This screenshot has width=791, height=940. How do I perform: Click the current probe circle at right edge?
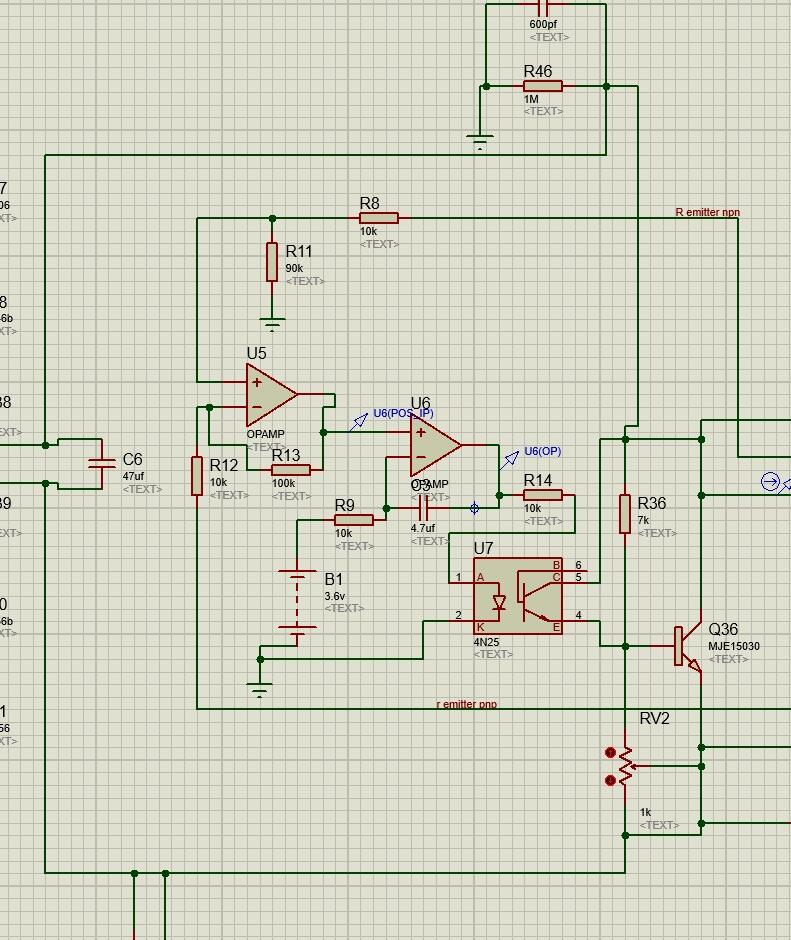(x=770, y=481)
